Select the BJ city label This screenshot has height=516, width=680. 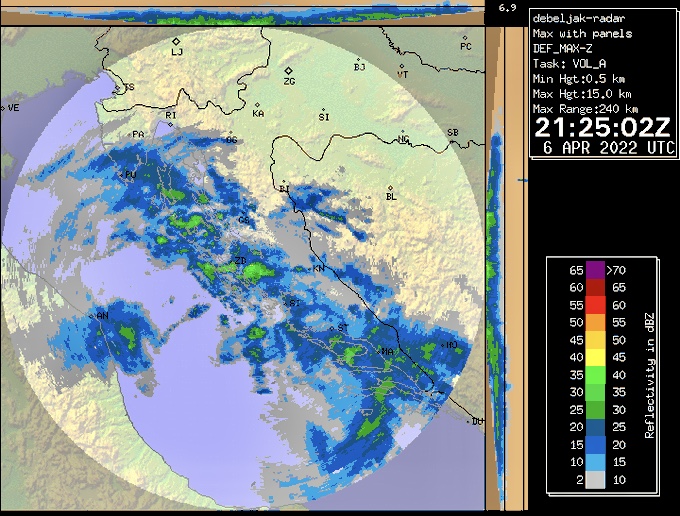(x=360, y=67)
